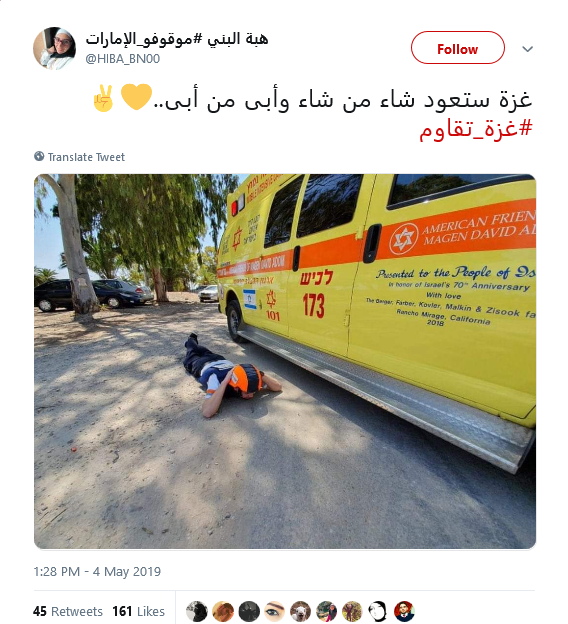Open the ambulance photo in the tweet
Viewport: 568px width, 624px height.
tap(285, 361)
